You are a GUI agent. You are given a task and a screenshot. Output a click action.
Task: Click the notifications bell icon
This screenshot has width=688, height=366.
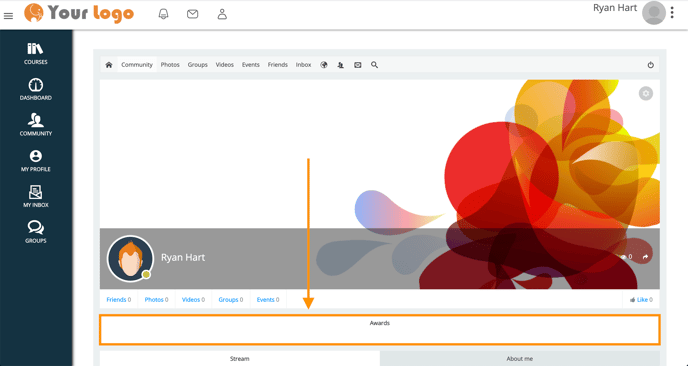163,14
